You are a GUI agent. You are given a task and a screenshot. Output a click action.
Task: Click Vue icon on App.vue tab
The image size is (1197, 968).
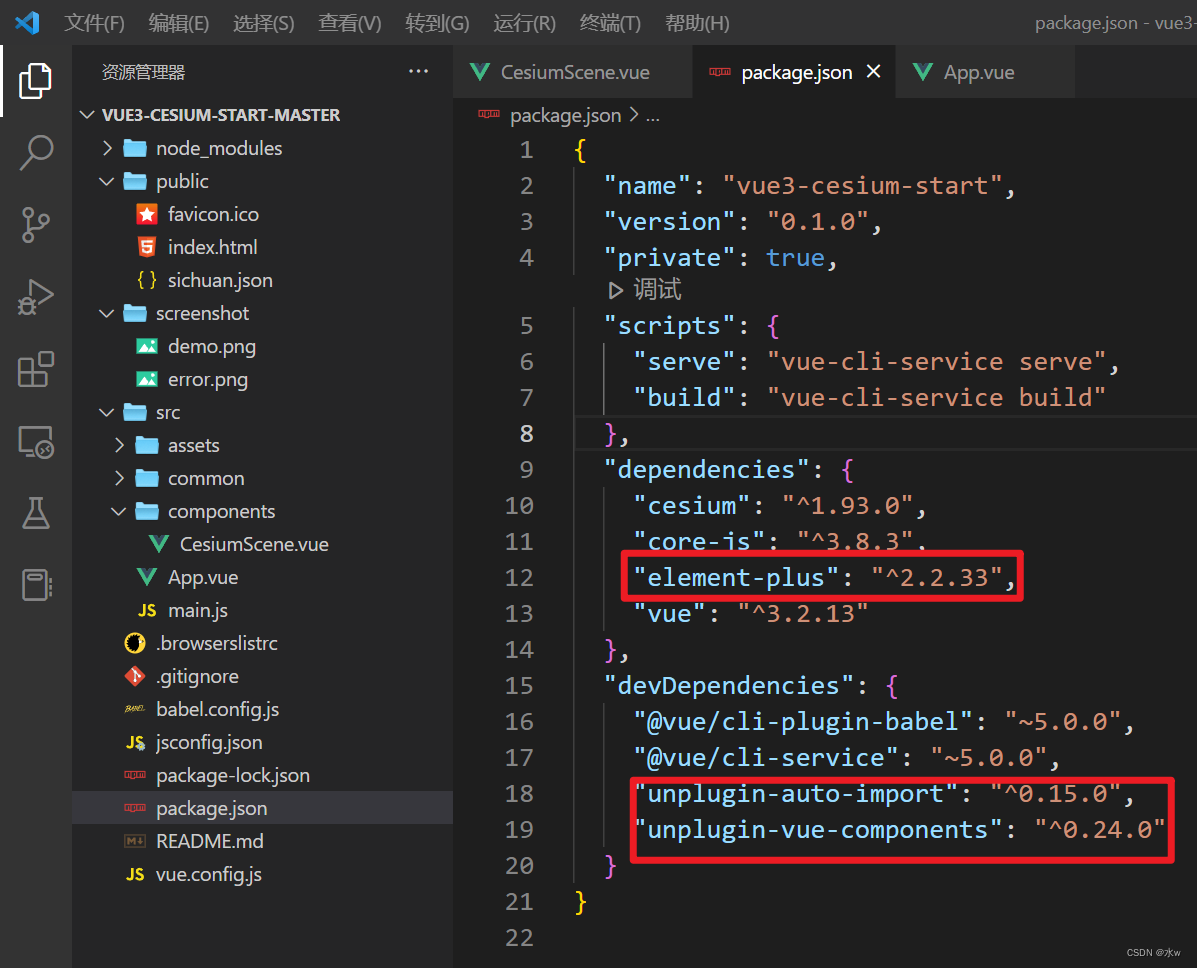(x=923, y=73)
